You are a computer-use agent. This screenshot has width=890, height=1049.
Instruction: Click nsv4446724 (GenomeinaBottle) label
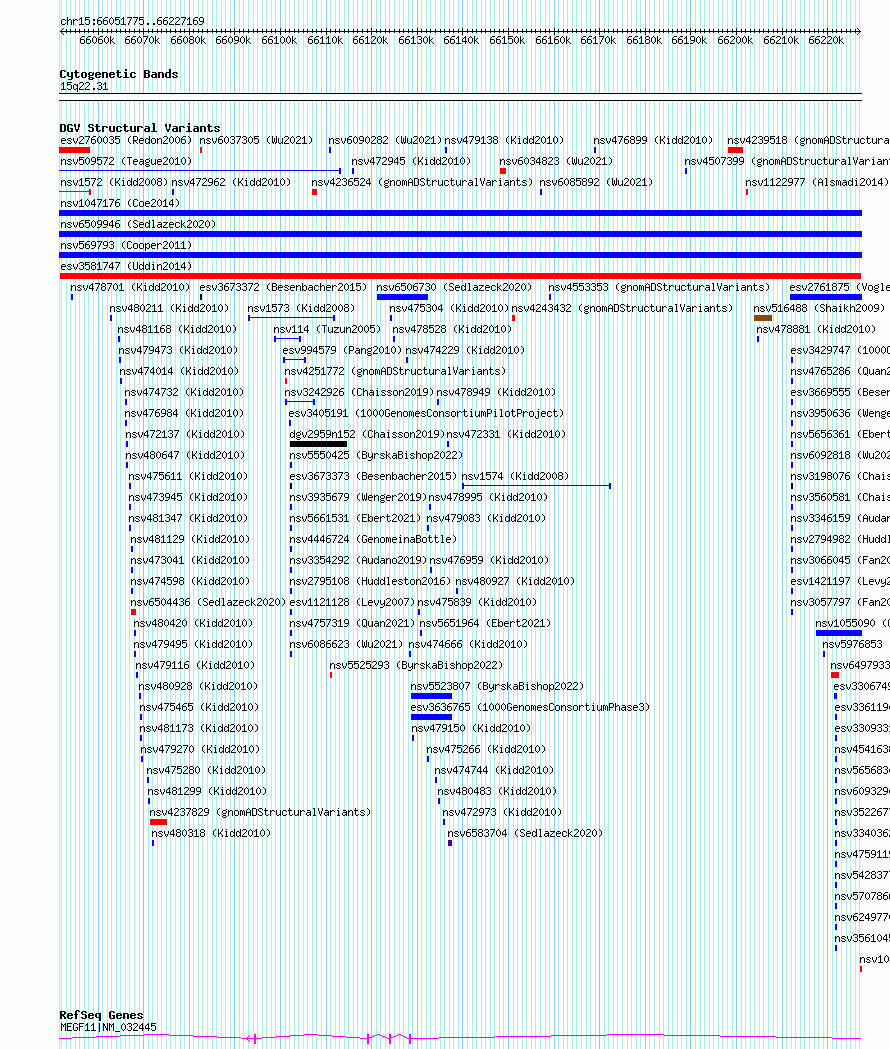[x=373, y=539]
